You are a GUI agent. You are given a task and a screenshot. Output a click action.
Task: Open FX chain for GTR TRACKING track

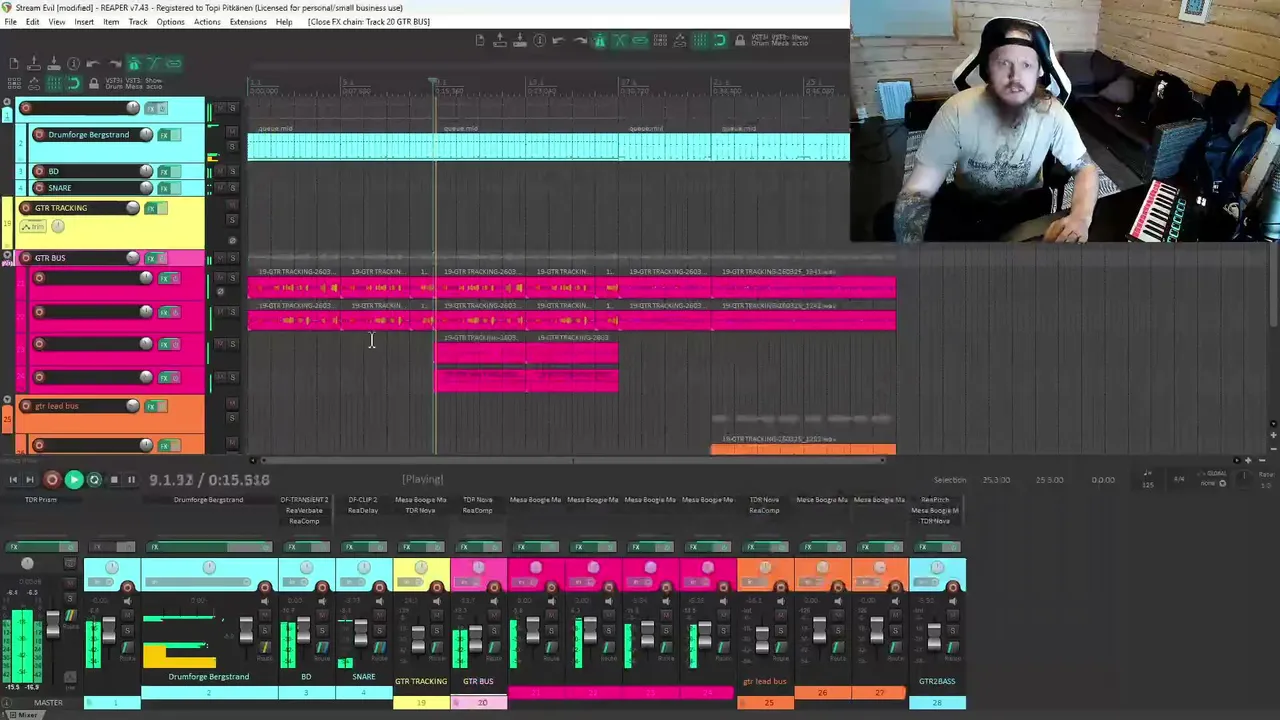[x=151, y=208]
